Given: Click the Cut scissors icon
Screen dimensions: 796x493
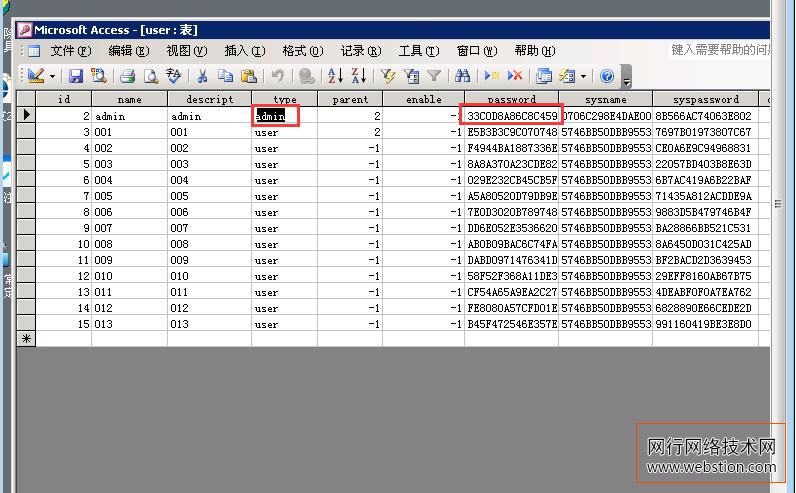Looking at the screenshot, I should [202, 76].
